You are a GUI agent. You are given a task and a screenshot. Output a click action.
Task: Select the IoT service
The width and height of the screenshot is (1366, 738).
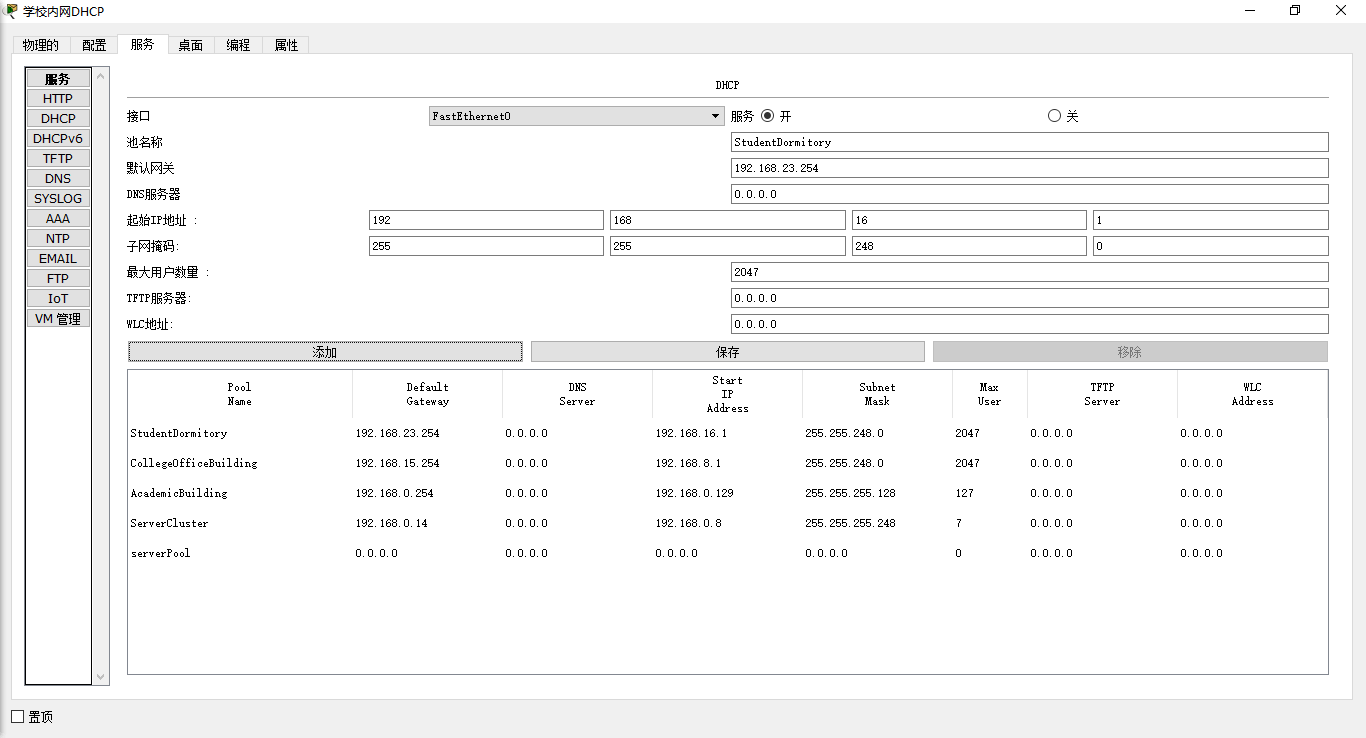tap(58, 298)
